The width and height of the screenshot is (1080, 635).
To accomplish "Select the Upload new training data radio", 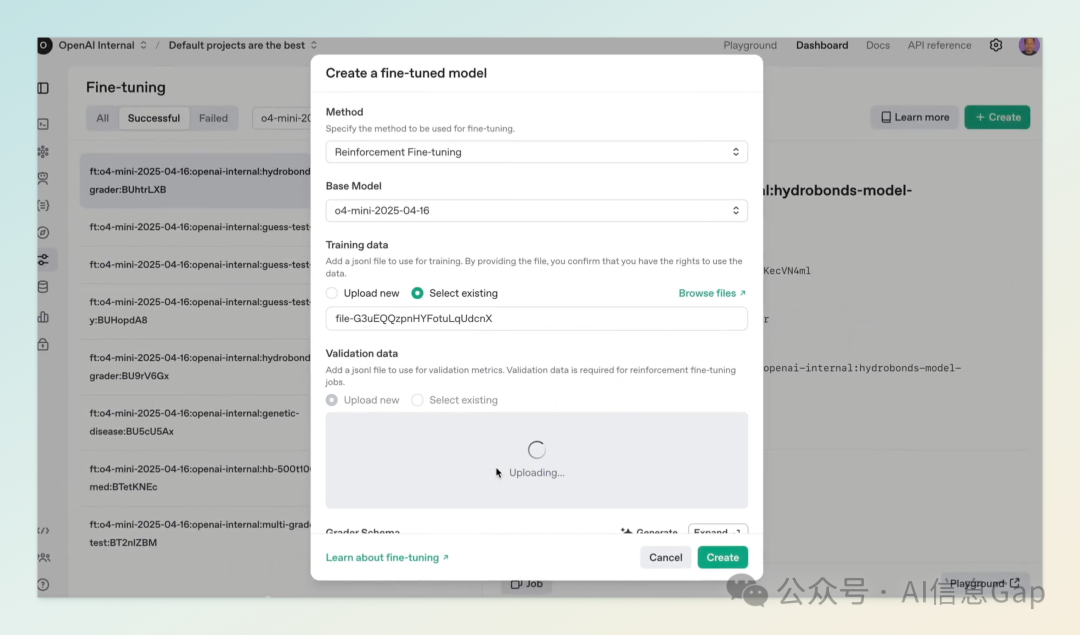I will (332, 293).
